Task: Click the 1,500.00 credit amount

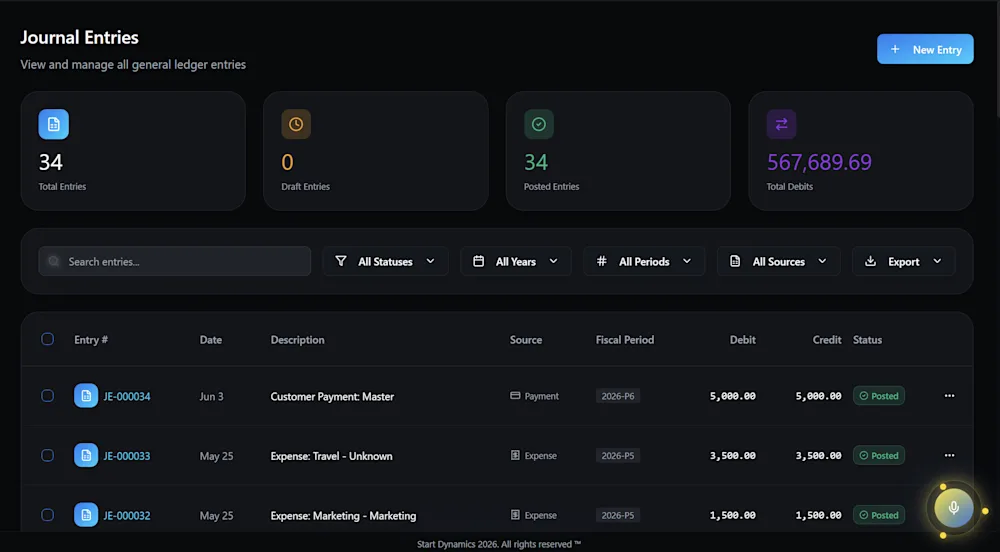Action: pos(818,515)
